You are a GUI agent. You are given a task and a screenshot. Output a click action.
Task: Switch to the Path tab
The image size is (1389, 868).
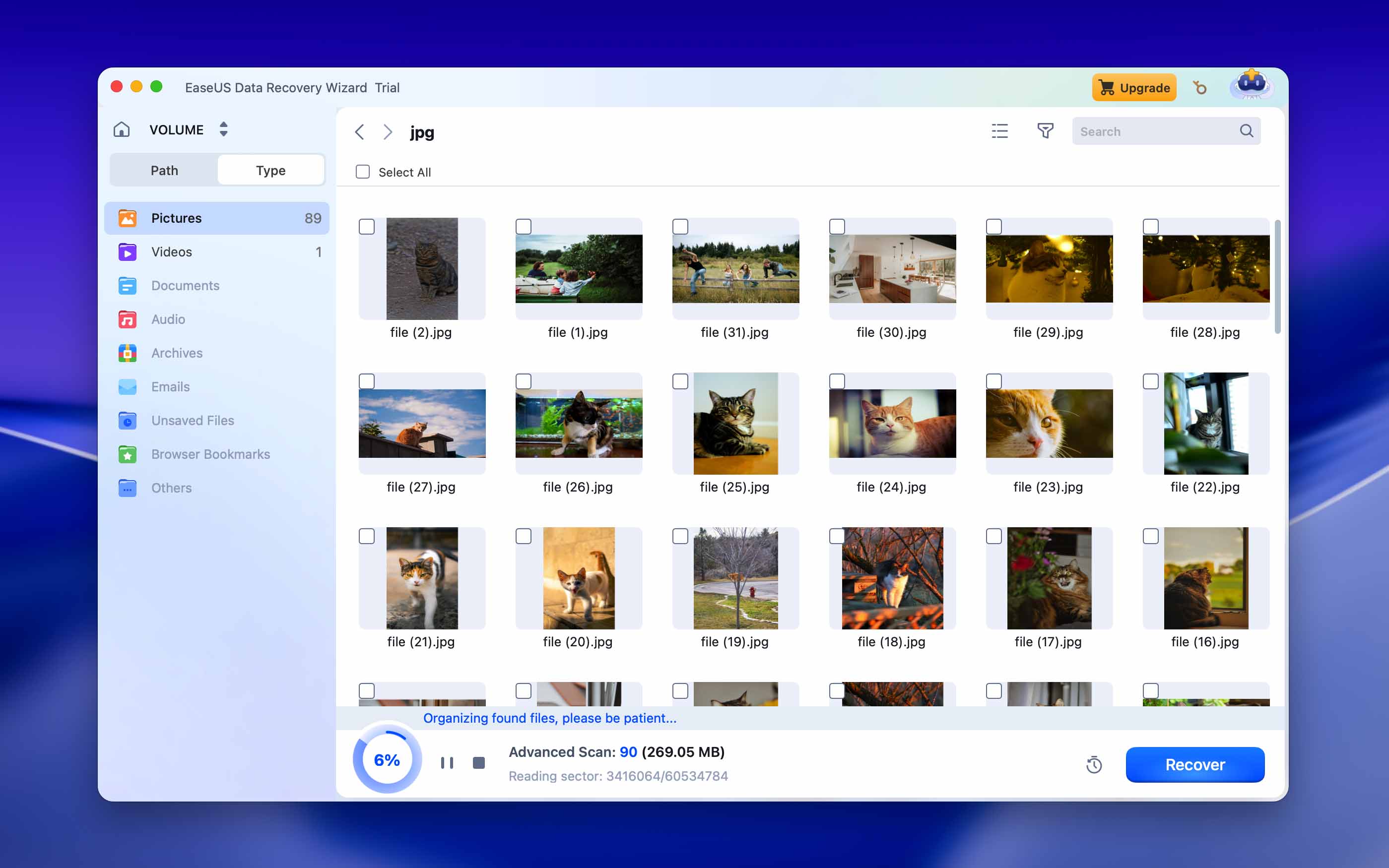(164, 171)
